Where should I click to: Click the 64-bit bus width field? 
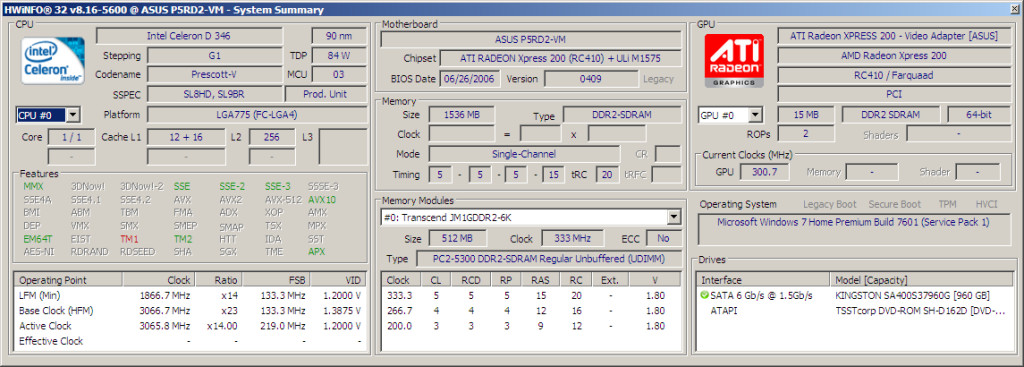pos(978,115)
